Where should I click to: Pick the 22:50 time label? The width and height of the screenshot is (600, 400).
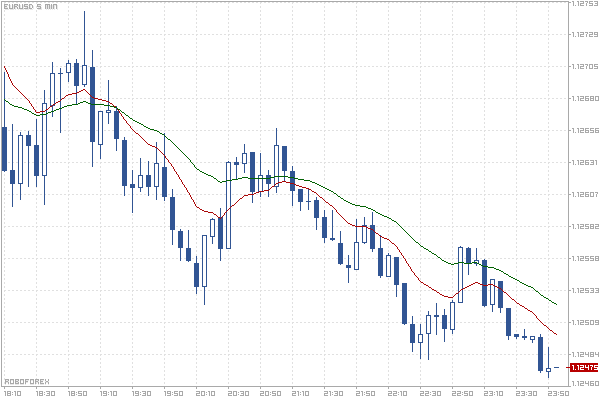461,393
